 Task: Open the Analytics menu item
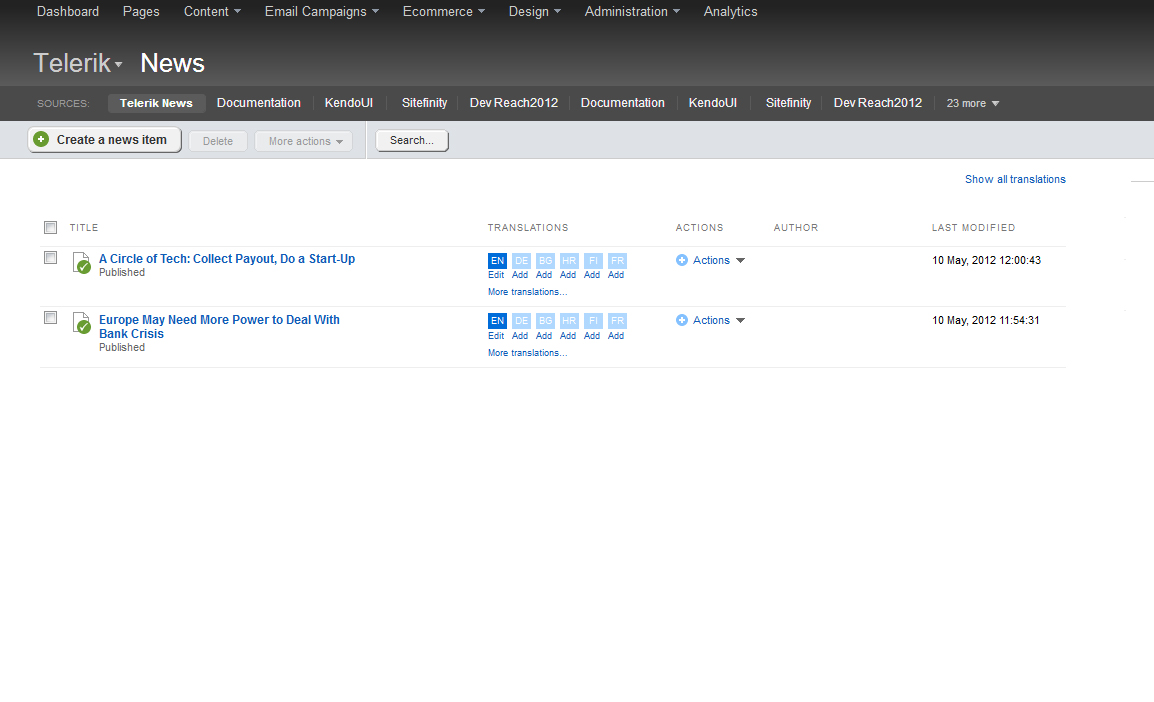[730, 12]
